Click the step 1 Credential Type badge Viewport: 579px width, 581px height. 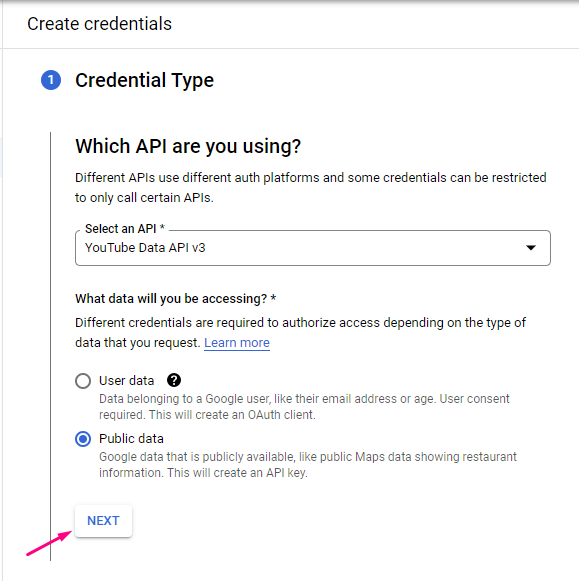pos(51,80)
